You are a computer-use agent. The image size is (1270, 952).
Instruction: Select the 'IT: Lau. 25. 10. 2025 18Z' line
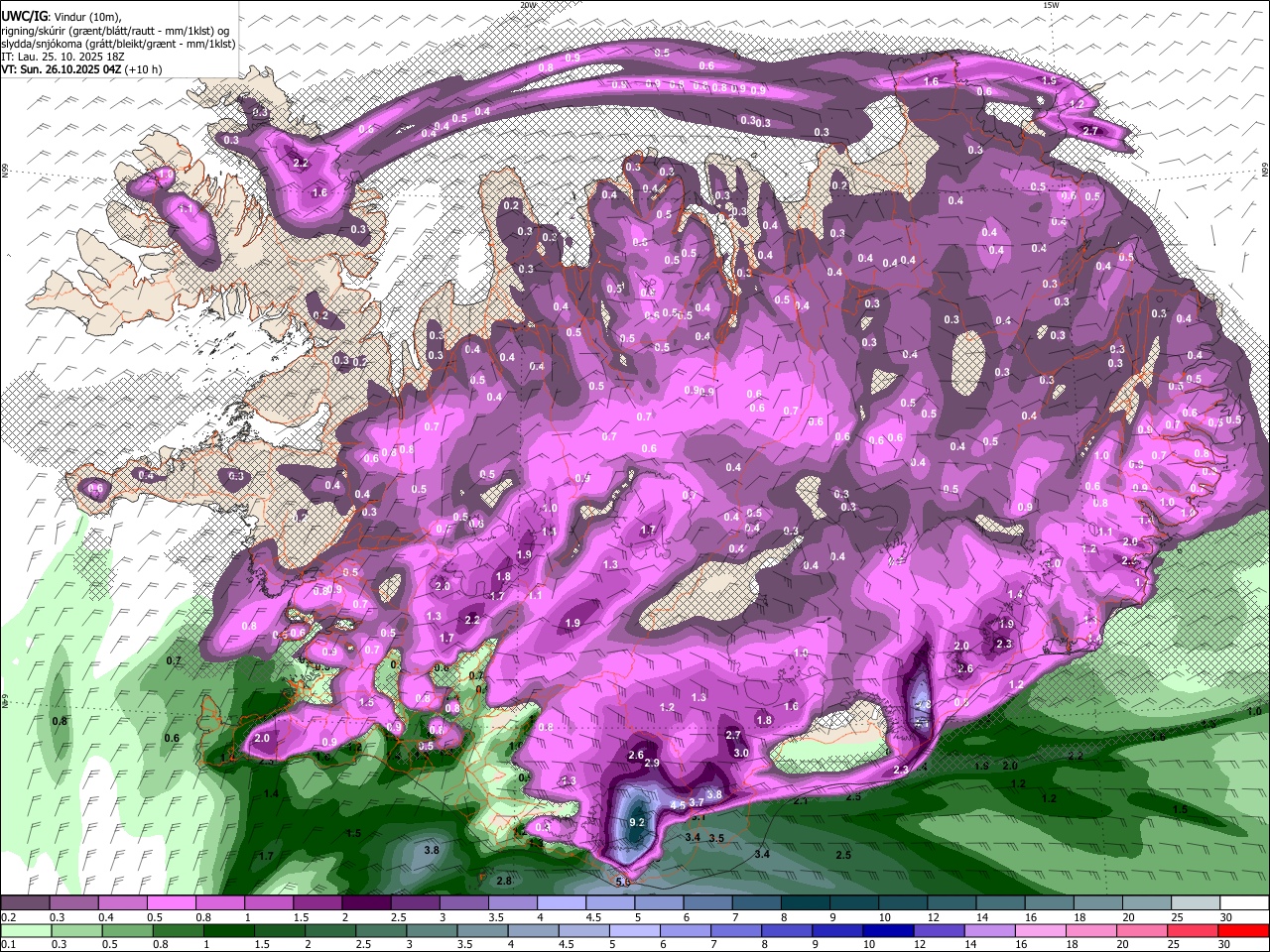pyautogui.click(x=63, y=57)
